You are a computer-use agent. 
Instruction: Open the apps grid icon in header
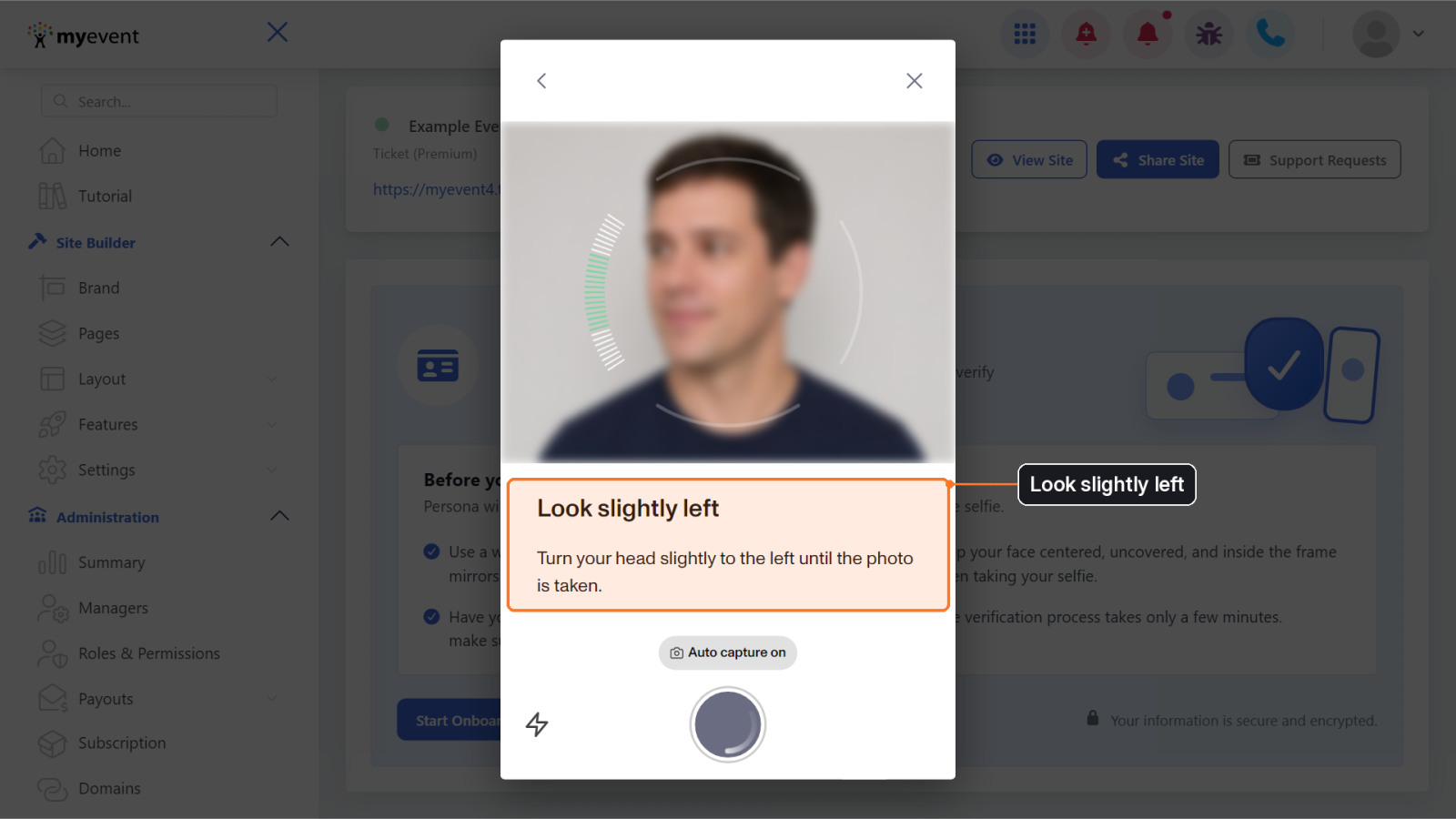tap(1025, 35)
